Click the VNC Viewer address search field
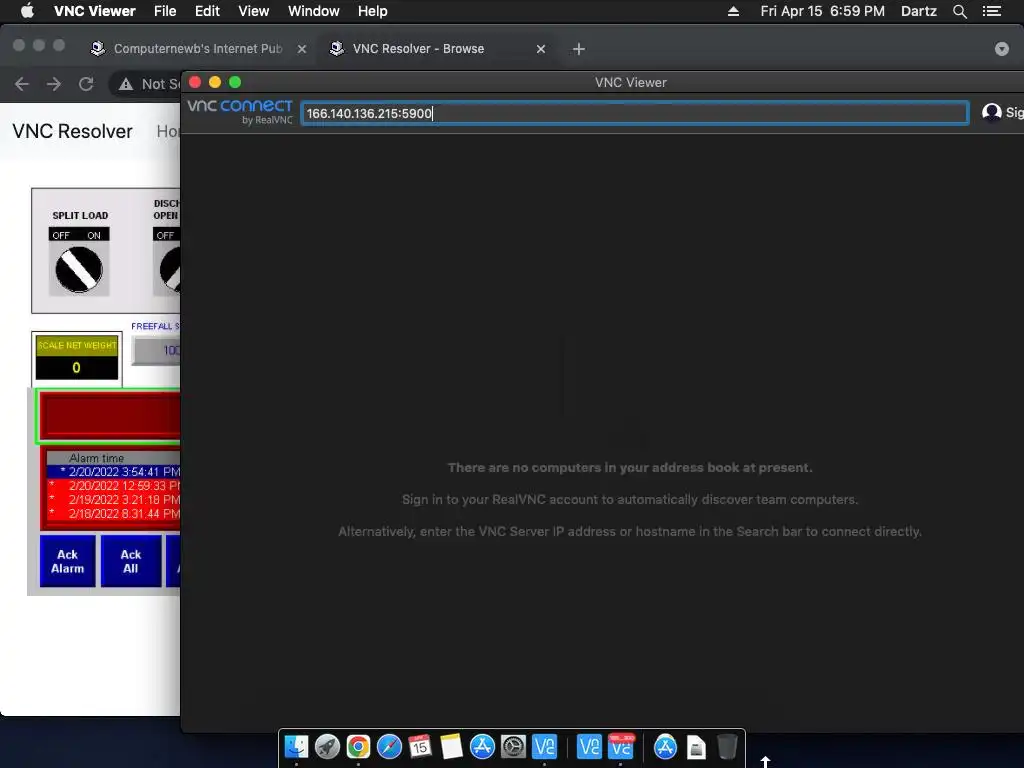 (x=634, y=113)
